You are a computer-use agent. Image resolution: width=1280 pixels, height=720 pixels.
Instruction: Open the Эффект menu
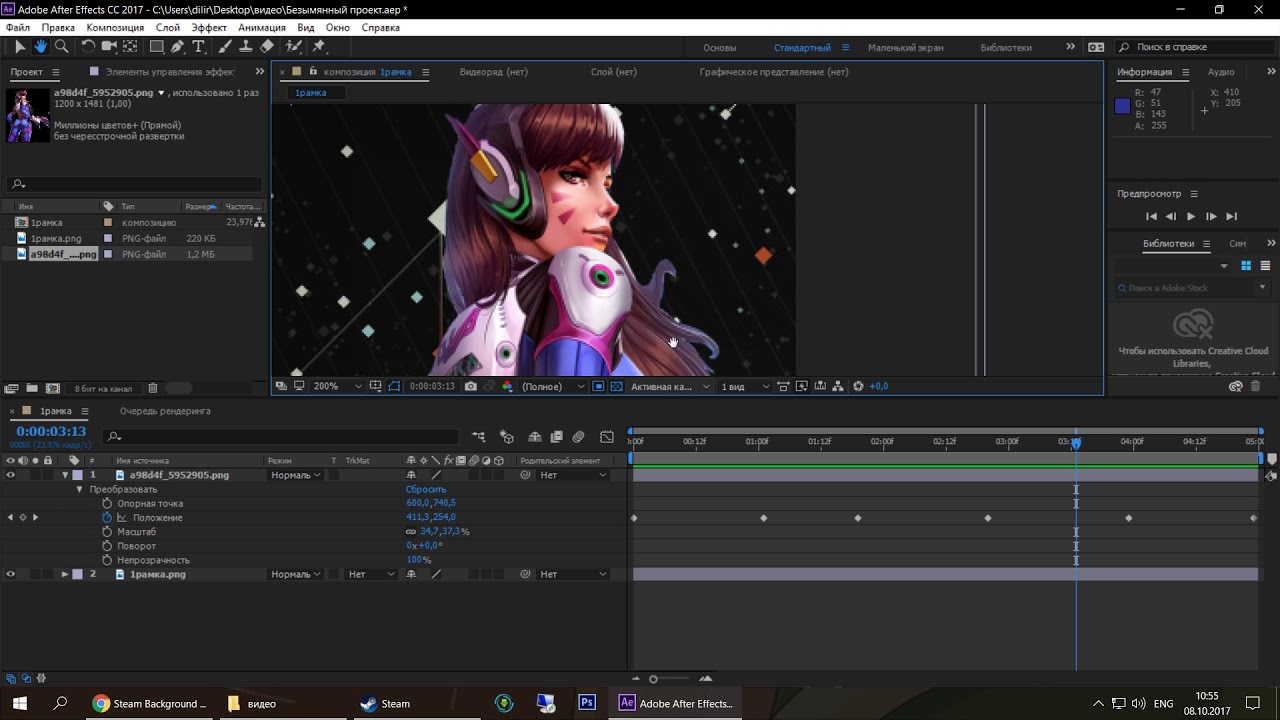[x=209, y=28]
